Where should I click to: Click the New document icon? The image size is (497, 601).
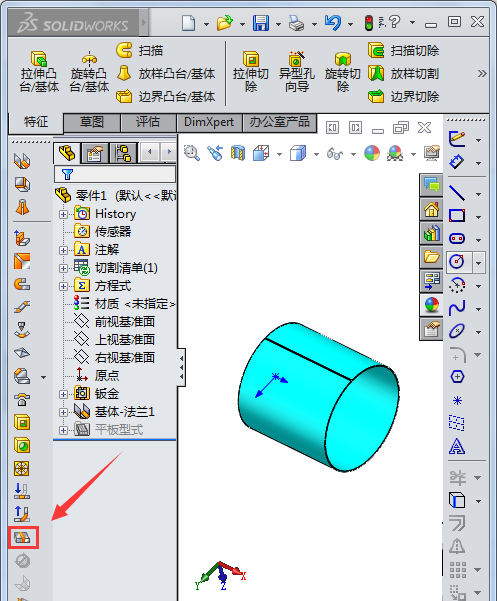pos(189,23)
